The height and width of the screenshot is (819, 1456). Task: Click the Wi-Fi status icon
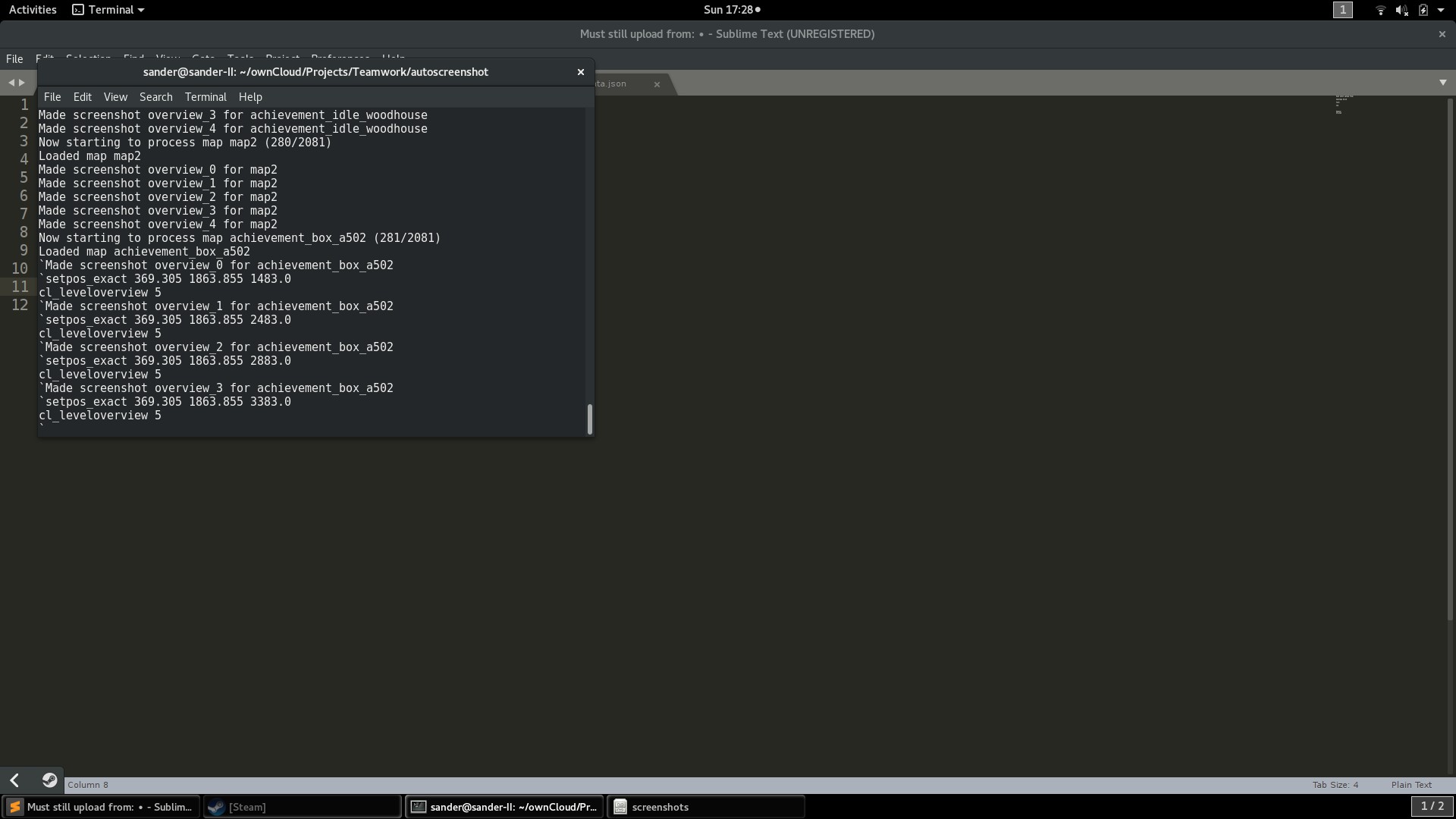(x=1380, y=10)
